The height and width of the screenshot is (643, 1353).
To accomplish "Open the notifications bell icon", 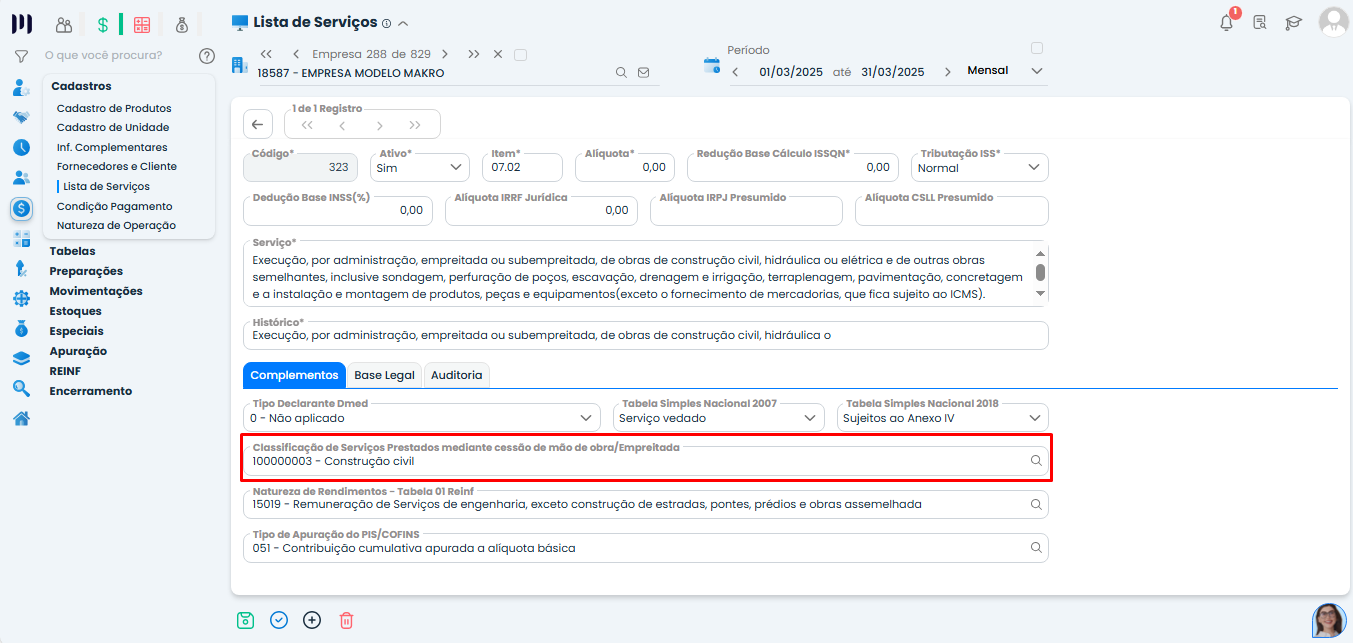I will [x=1226, y=22].
